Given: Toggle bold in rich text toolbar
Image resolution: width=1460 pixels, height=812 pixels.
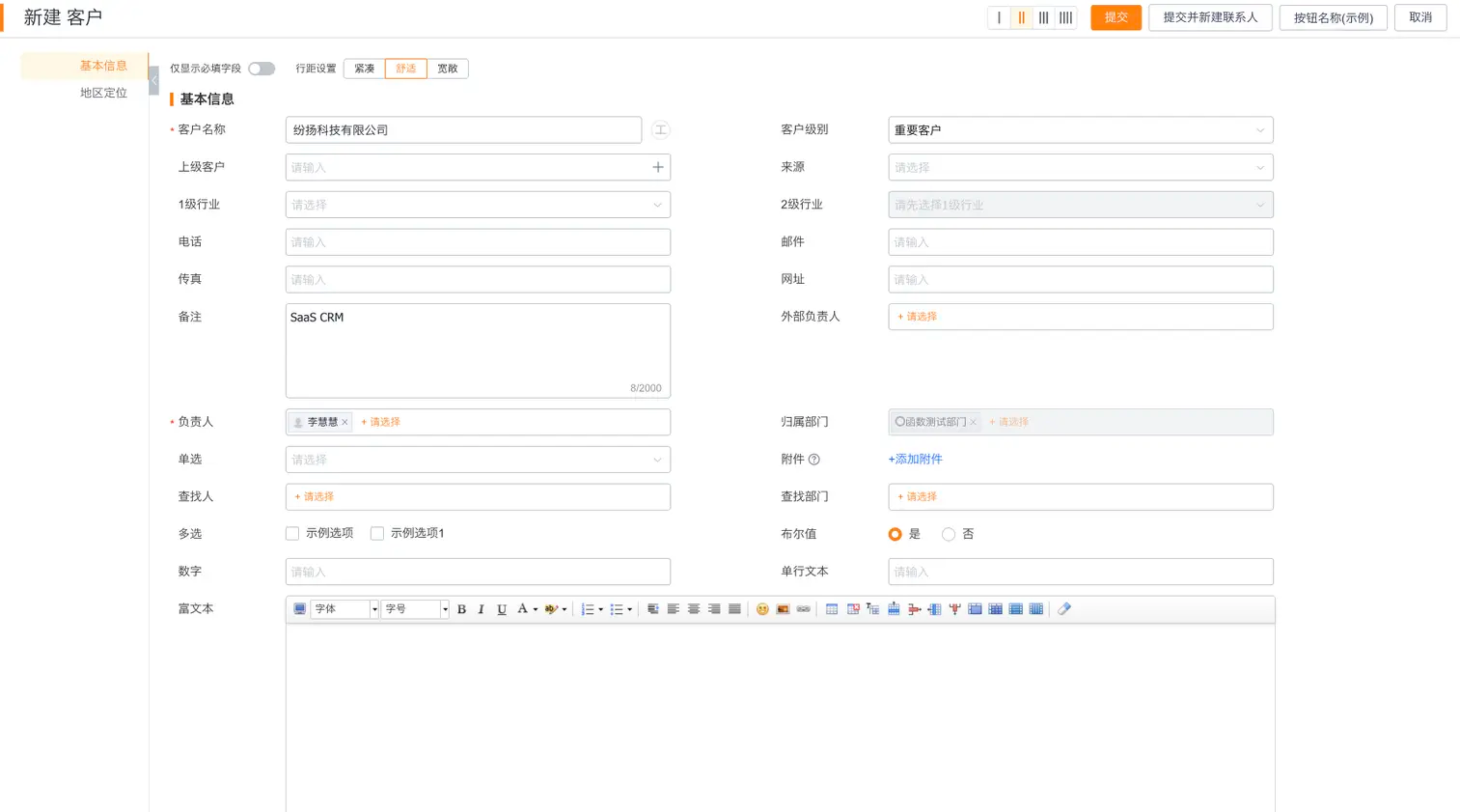Looking at the screenshot, I should tap(461, 609).
